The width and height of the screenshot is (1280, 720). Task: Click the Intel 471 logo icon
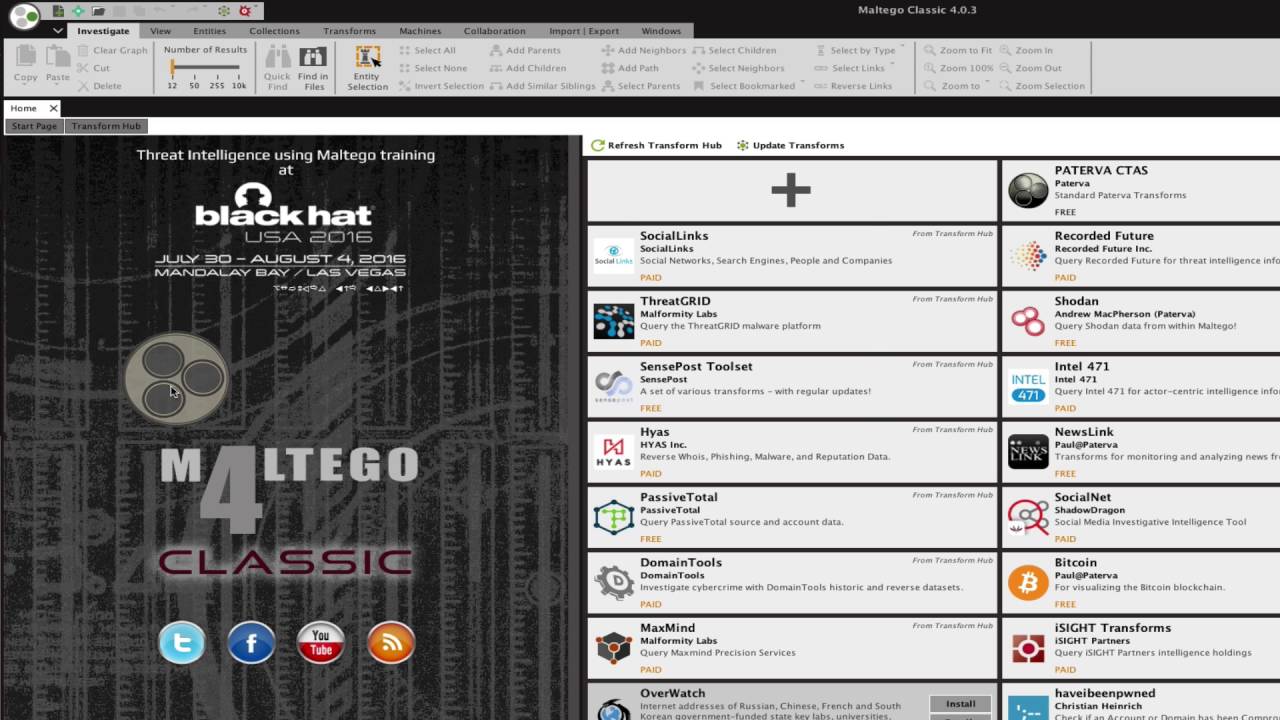[x=1028, y=387]
